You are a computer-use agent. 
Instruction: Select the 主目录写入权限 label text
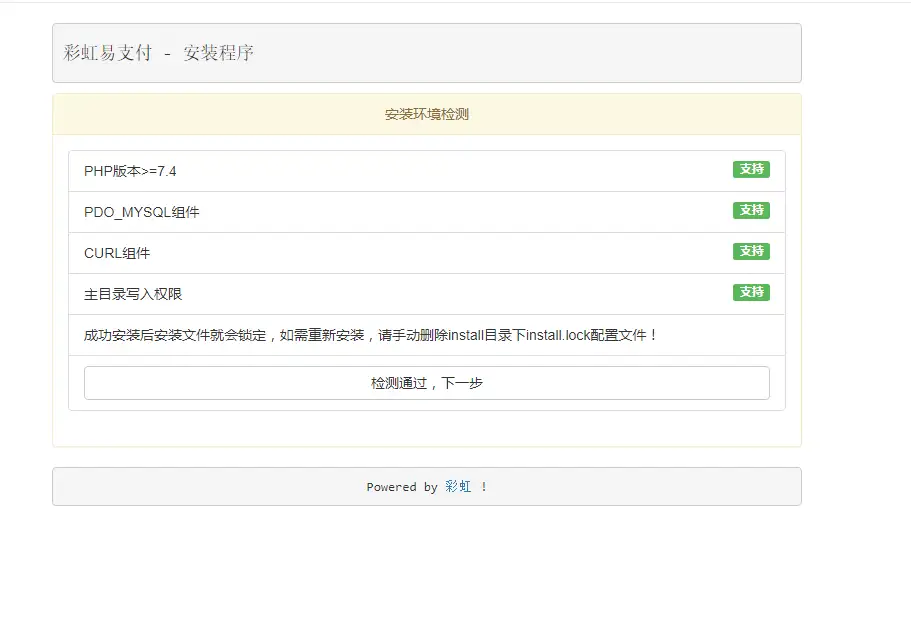[133, 294]
